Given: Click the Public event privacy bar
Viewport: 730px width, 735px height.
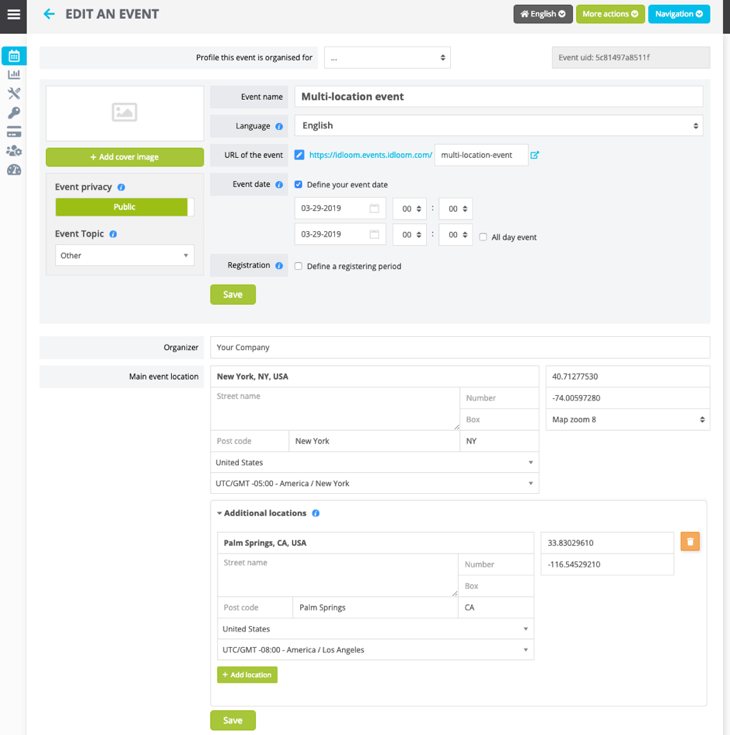Looking at the screenshot, I should [122, 207].
